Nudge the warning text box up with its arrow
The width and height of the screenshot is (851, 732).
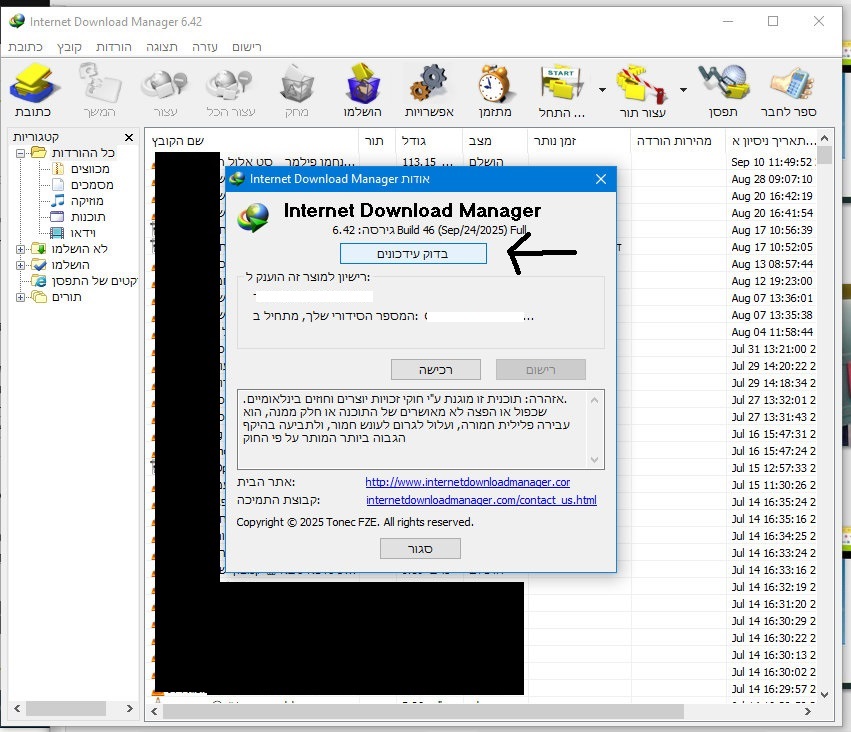point(594,400)
